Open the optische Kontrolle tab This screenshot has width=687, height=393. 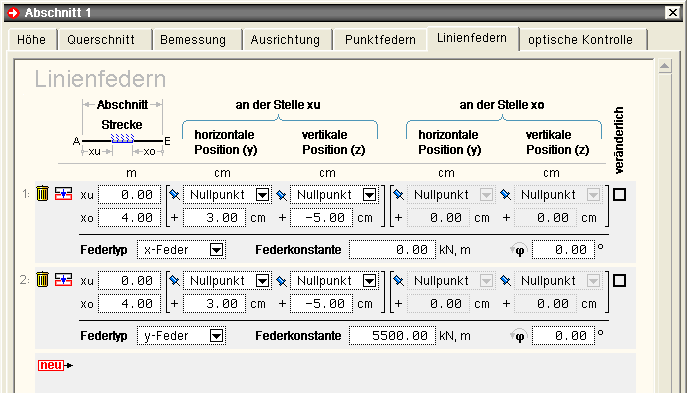pos(580,40)
